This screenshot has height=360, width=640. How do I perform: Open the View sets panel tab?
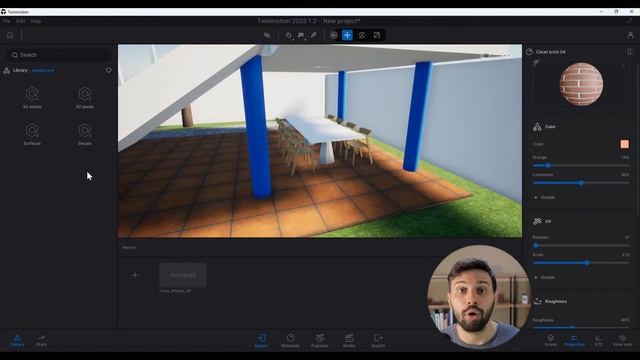[622, 340]
